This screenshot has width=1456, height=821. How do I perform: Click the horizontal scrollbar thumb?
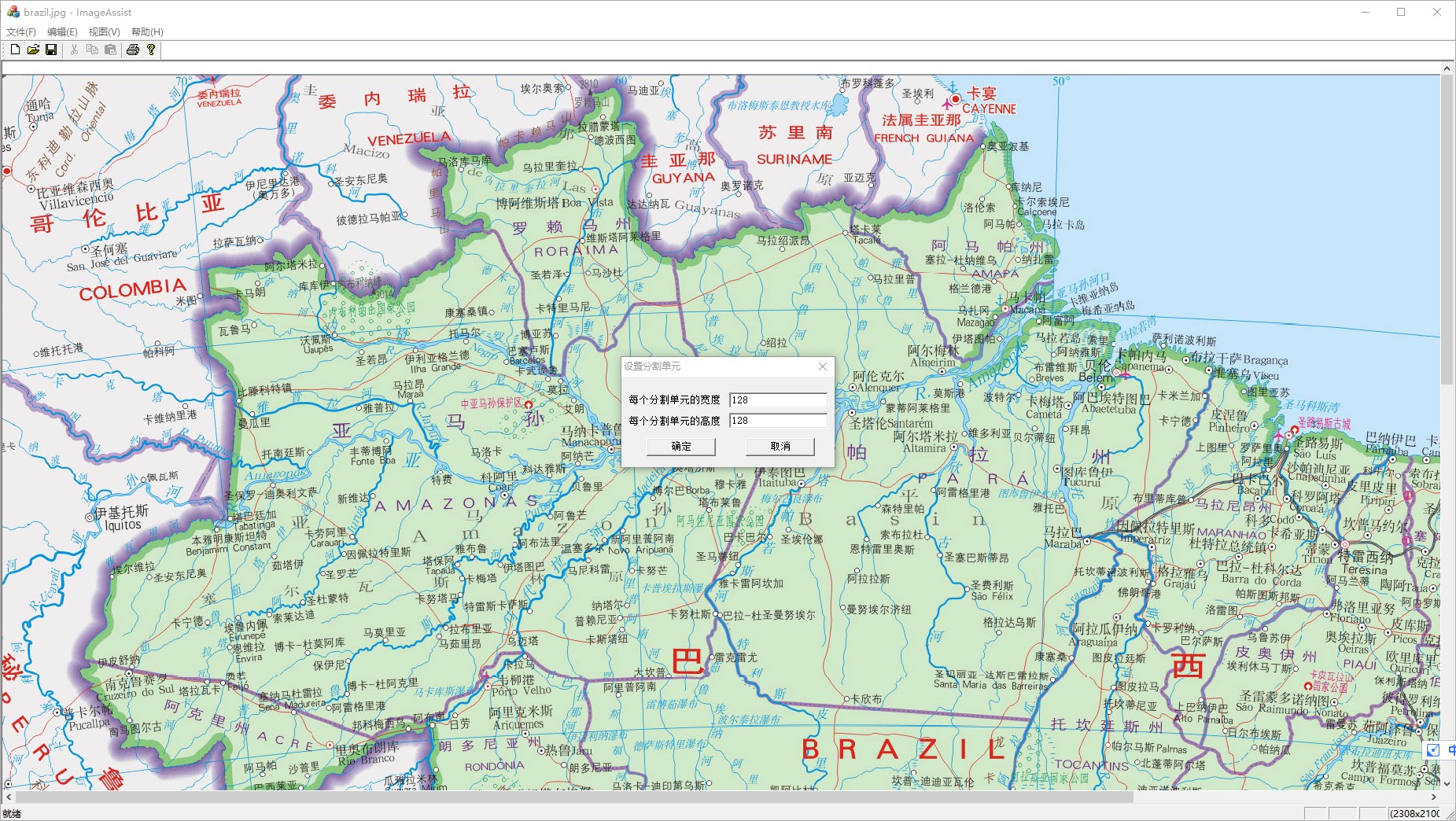[573, 797]
